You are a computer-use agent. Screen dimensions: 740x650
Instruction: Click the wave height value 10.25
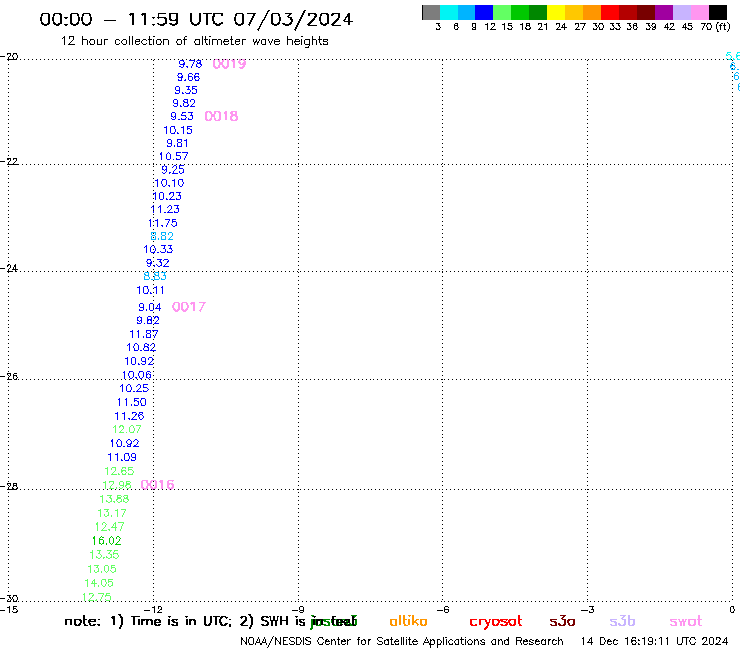(x=134, y=388)
